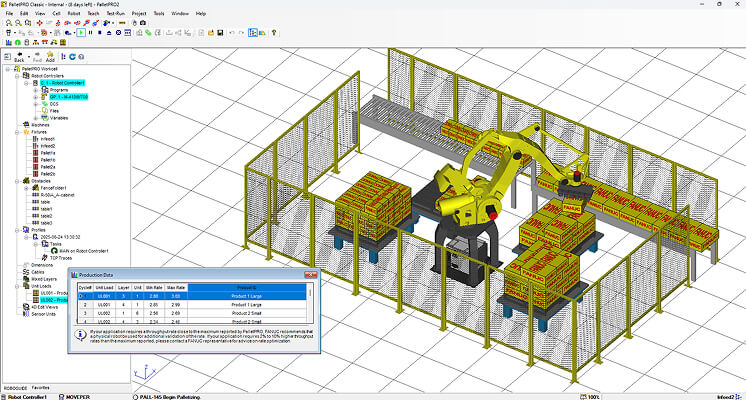Select Mixed Layers tree item
746x400 pixels.
44,279
